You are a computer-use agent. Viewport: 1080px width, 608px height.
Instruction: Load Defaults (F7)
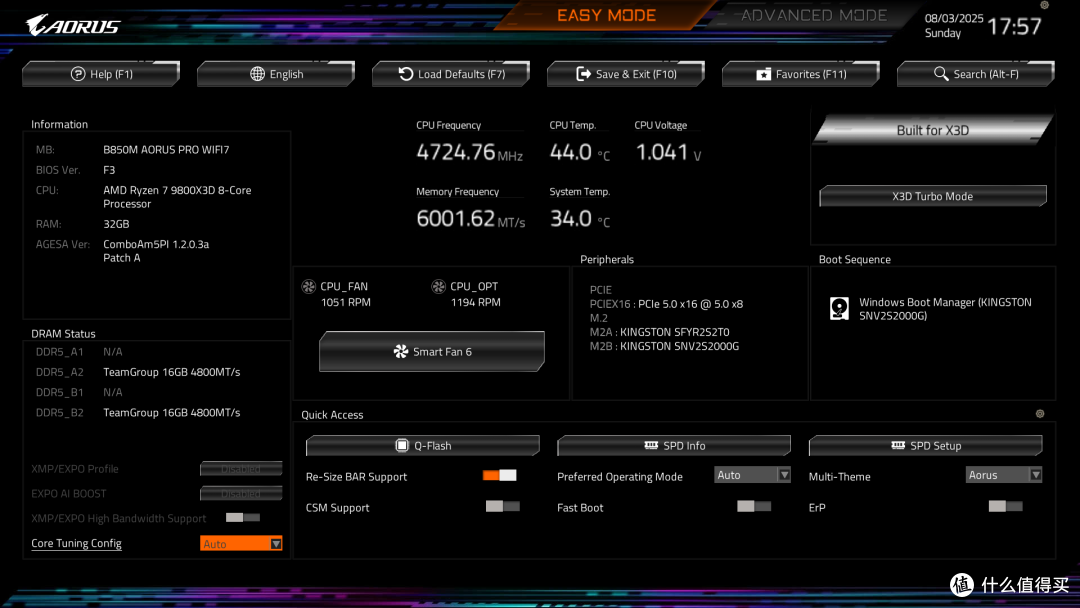click(x=451, y=74)
